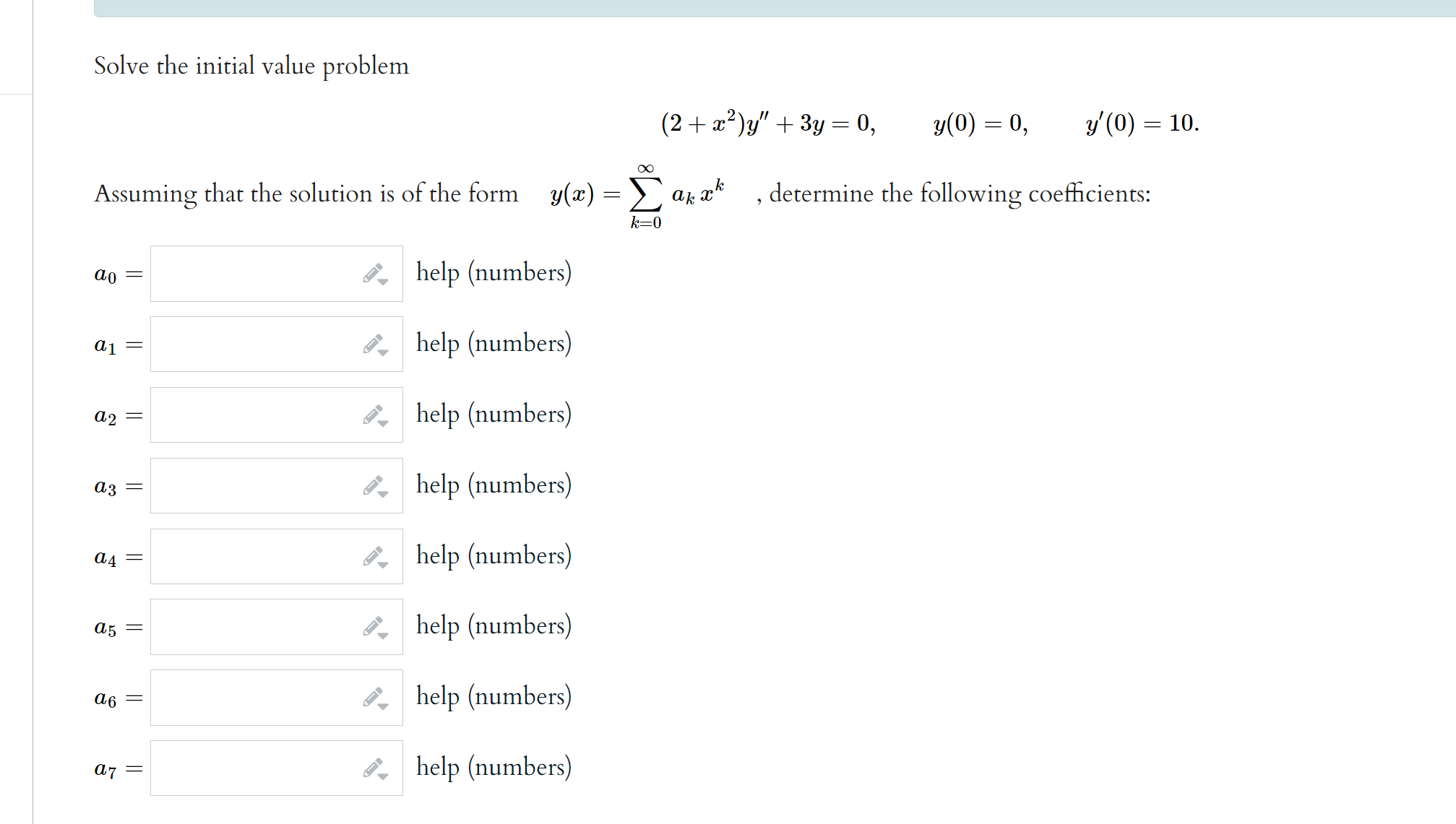
Task: Expand the chevron beside the a6 pencil icon
Action: (384, 703)
